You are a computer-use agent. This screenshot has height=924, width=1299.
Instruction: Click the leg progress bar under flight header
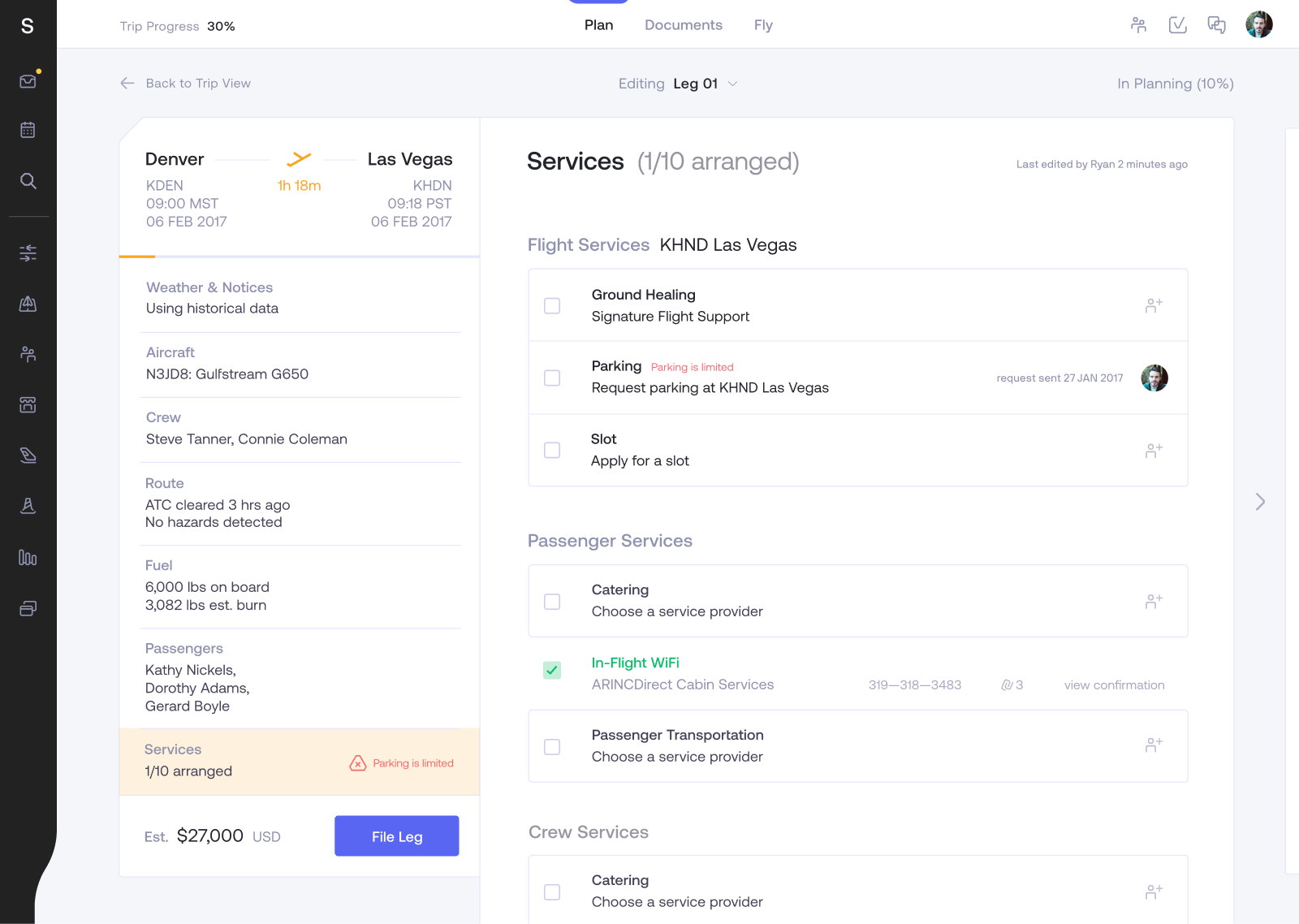(299, 257)
